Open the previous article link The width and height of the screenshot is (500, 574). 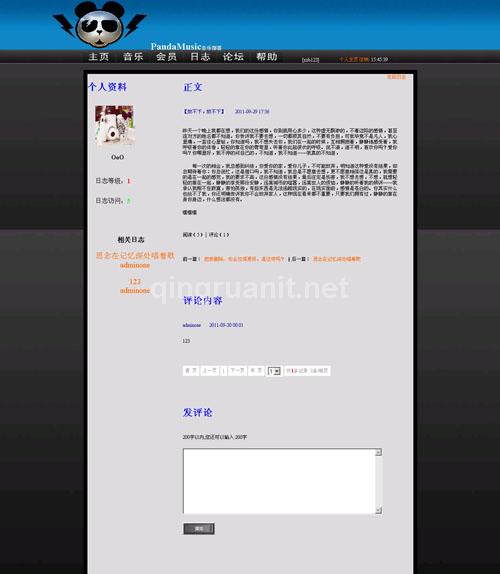pyautogui.click(x=244, y=259)
